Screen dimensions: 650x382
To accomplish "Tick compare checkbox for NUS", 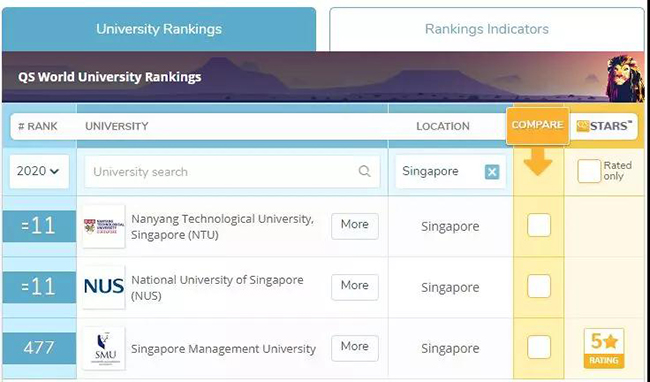I will pyautogui.click(x=538, y=286).
